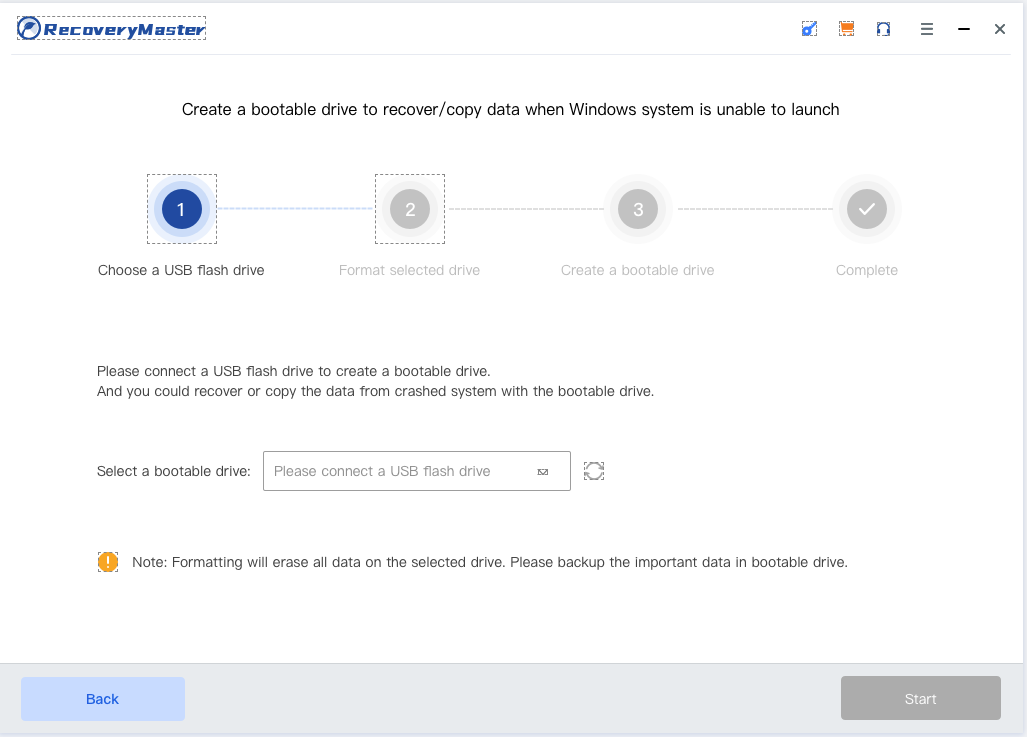Refresh the USB drive list
Viewport: 1027px width, 737px height.
pyautogui.click(x=594, y=471)
